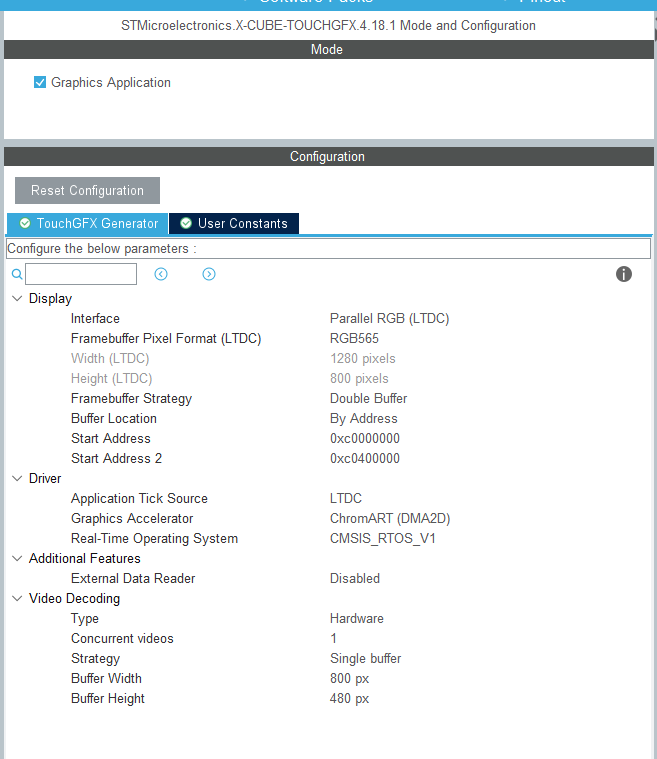The image size is (657, 759).
Task: Open the Framebuffer Strategy Double Buffer option
Action: click(368, 398)
